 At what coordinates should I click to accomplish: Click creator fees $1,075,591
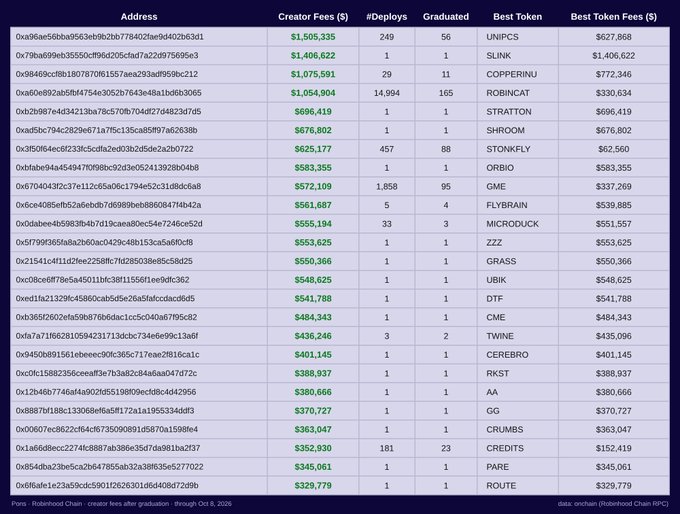tap(313, 74)
